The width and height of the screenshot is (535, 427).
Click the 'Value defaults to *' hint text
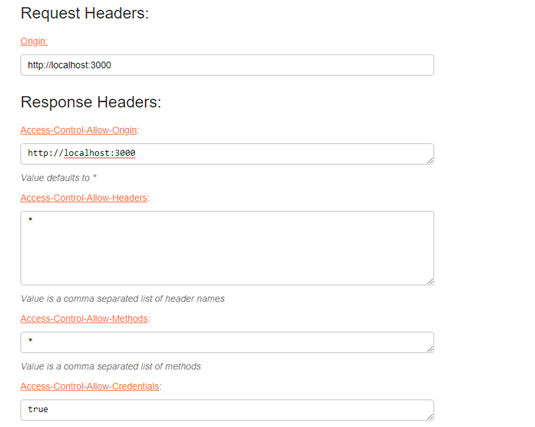(x=59, y=178)
